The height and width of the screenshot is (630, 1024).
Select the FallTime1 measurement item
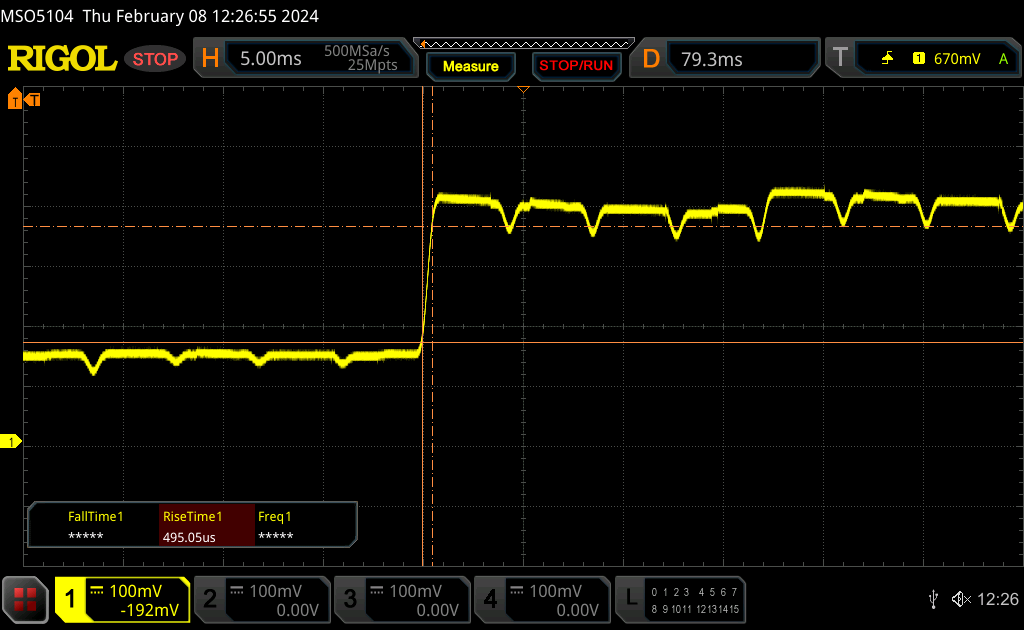pos(95,527)
